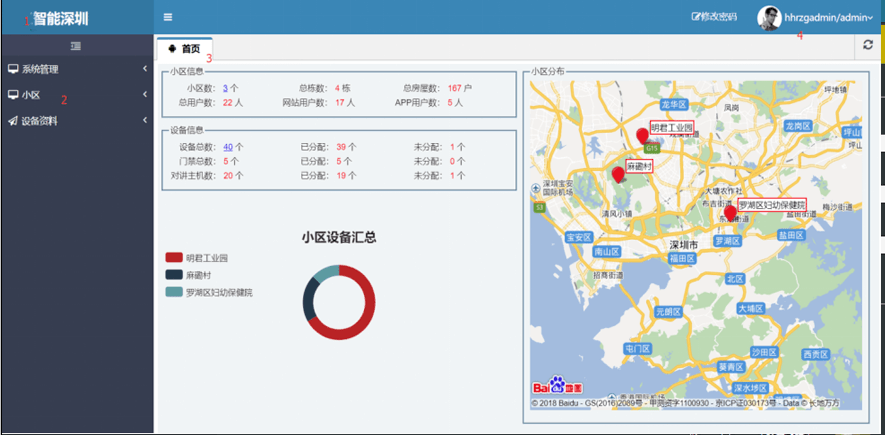
Task: Click the 深圳市 city label on map
Action: 684,245
